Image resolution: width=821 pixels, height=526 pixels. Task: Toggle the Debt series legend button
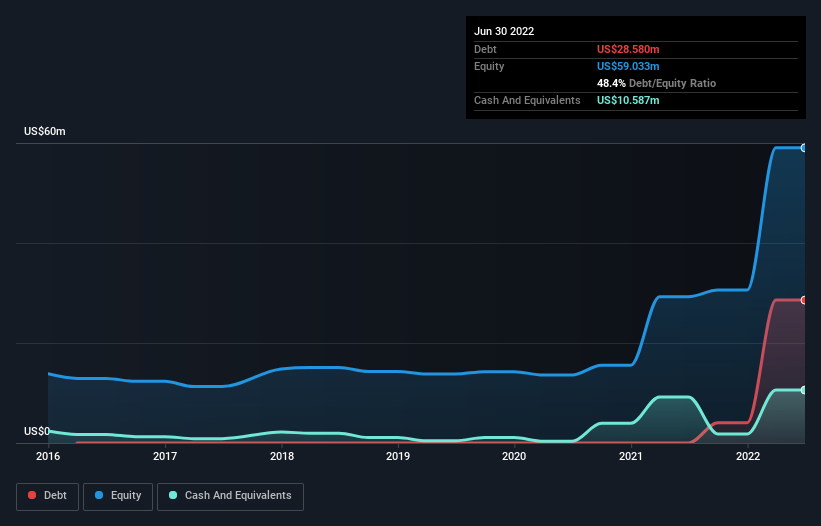[47, 496]
